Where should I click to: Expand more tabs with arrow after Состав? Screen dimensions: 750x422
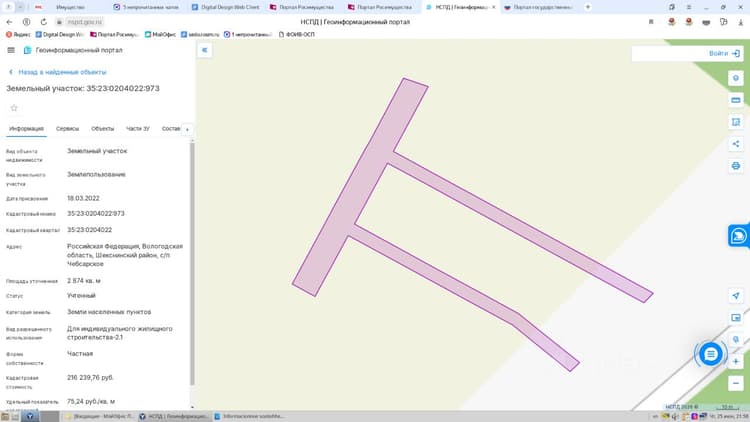[x=188, y=129]
